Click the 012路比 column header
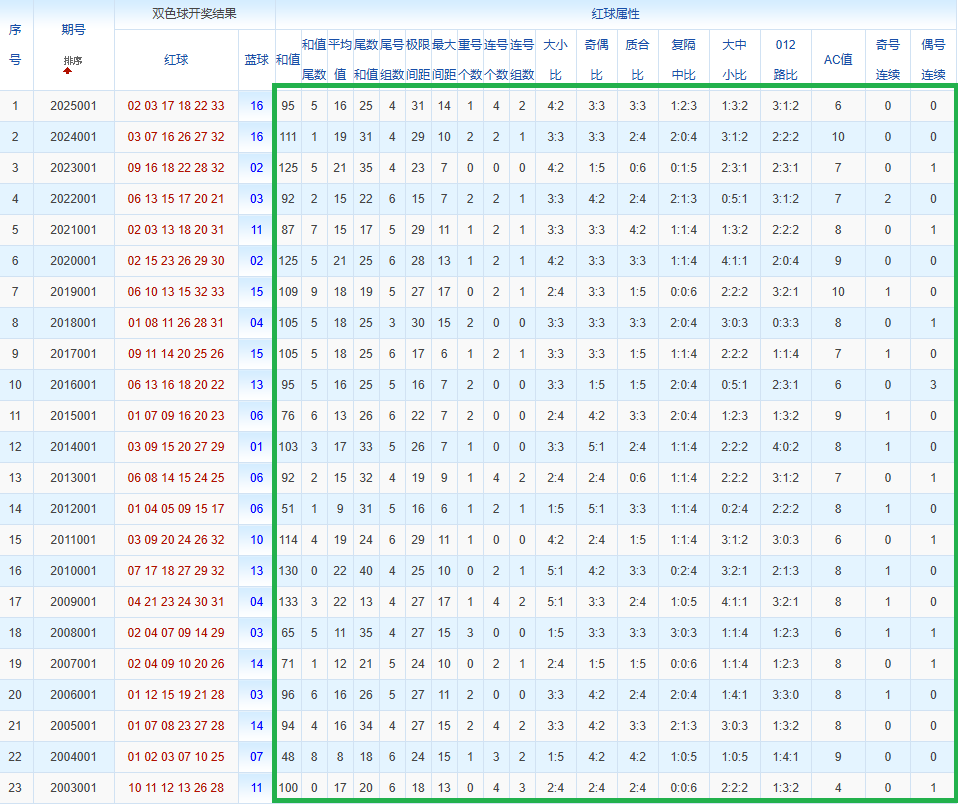The width and height of the screenshot is (958, 804). tap(785, 59)
